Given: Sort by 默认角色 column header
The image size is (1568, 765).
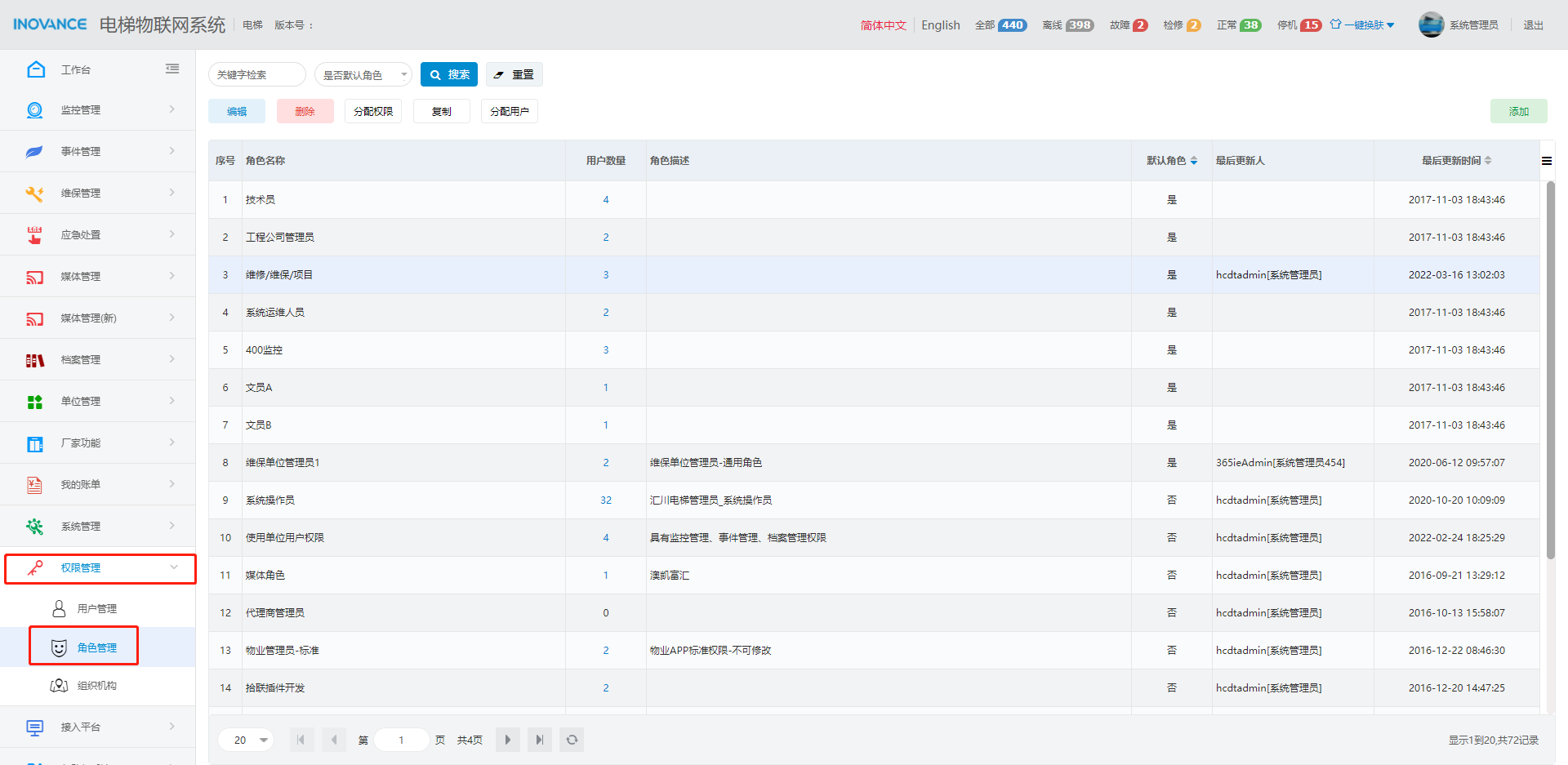Looking at the screenshot, I should [1171, 161].
